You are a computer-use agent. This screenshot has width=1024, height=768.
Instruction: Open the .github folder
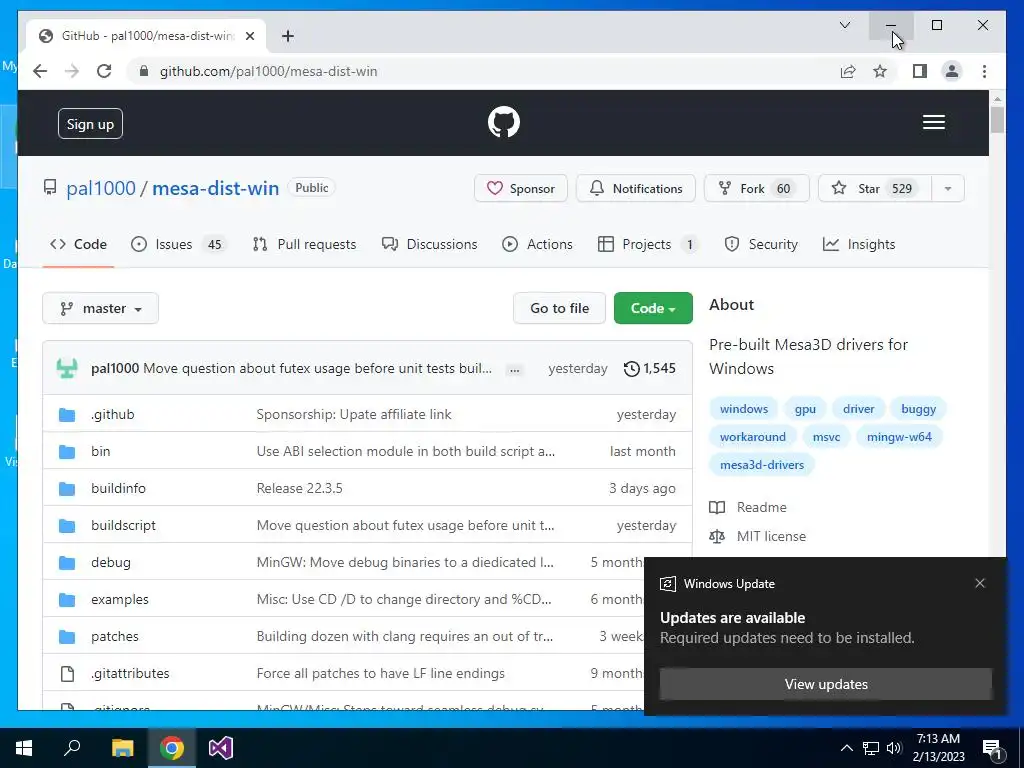point(113,414)
